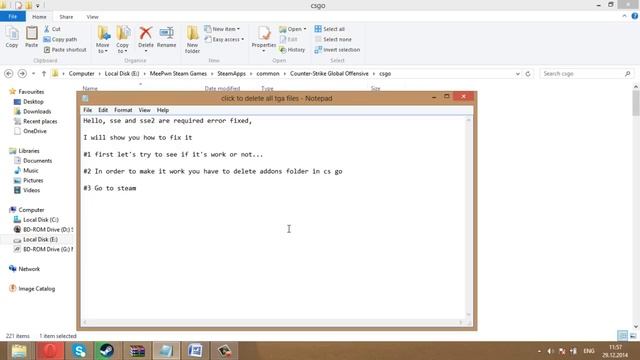Select Local Disk (C:) in navigation pane
The image size is (640, 360).
[40, 220]
